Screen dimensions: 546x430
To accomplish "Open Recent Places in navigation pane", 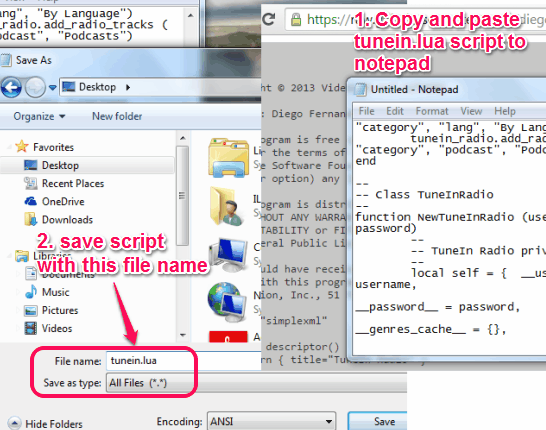I will click(x=73, y=183).
